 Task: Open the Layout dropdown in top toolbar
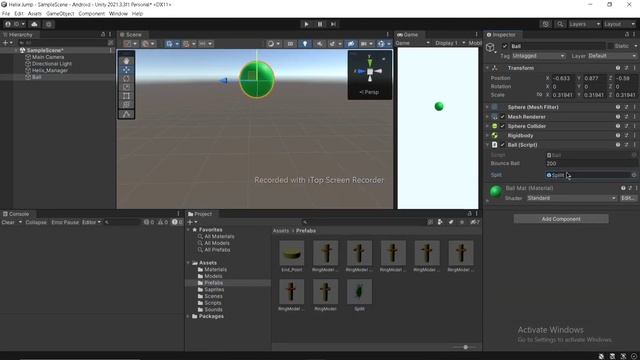619,24
